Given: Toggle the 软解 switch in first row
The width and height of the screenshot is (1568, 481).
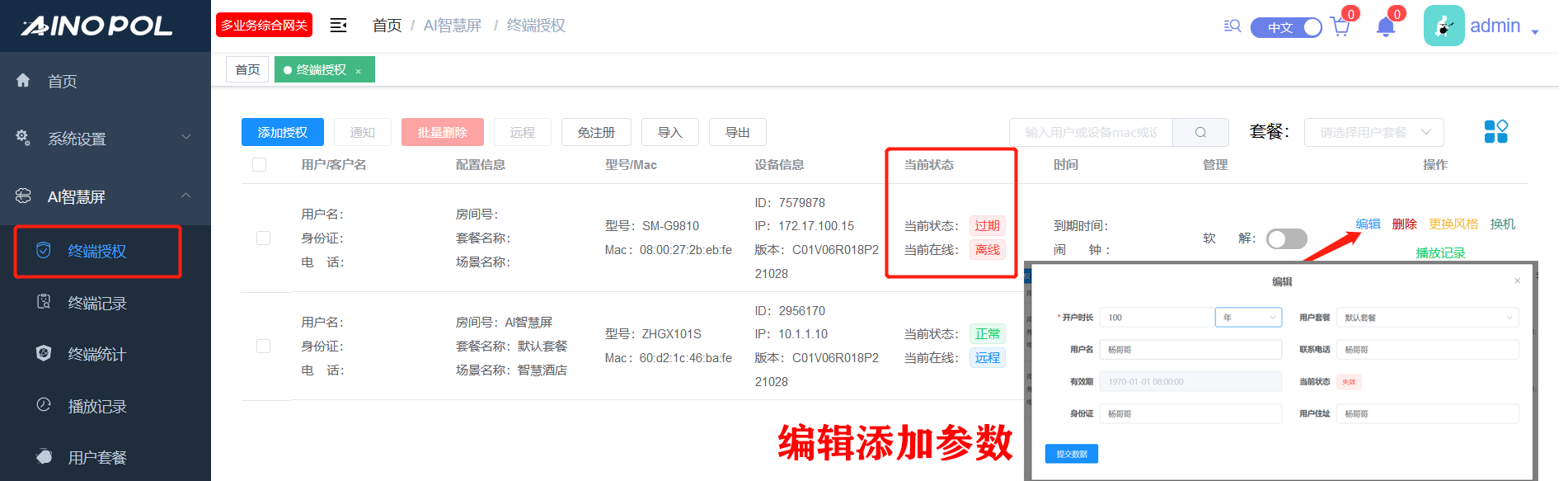Looking at the screenshot, I should coord(1286,238).
